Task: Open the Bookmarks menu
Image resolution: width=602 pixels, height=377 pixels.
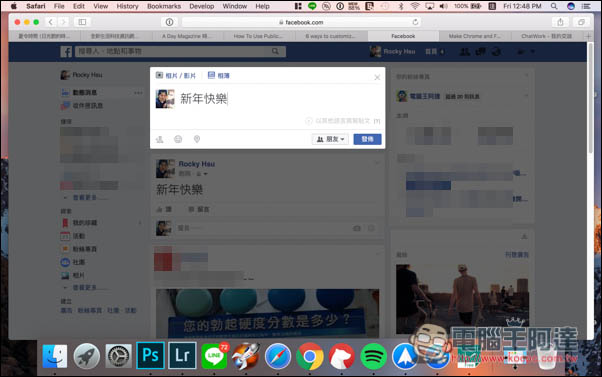Action: click(x=164, y=6)
